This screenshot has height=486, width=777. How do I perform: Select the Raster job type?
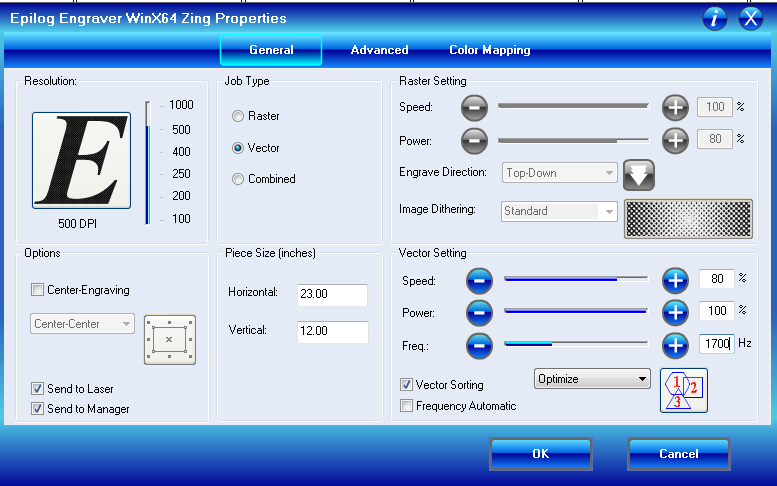tap(238, 116)
